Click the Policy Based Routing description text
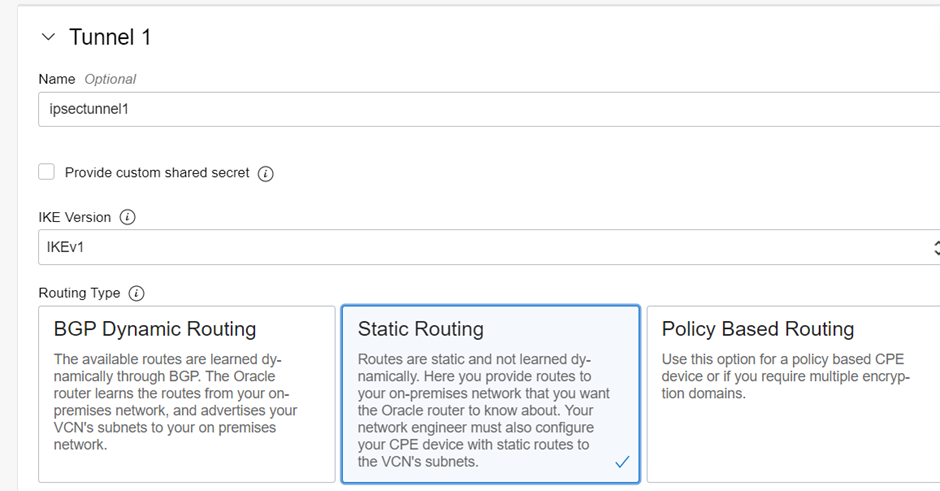Viewport: 940px width, 491px height. pos(786,376)
